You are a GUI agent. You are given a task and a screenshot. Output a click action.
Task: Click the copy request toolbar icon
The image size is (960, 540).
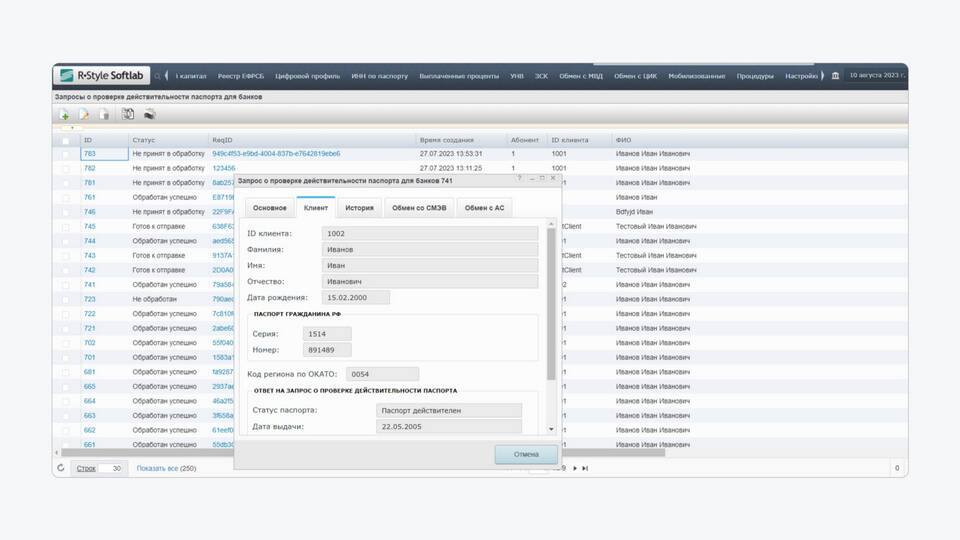(x=128, y=115)
